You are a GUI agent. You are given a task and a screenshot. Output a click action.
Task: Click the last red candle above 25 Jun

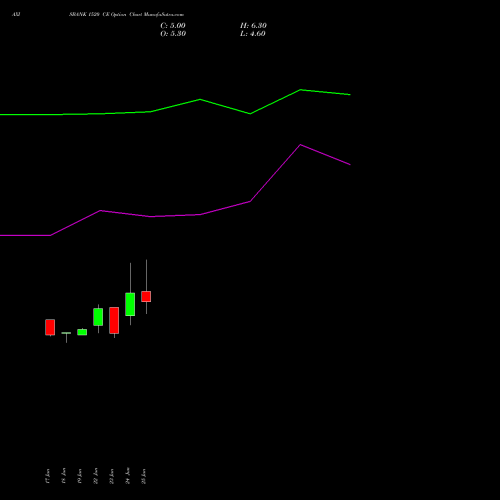[x=146, y=296]
